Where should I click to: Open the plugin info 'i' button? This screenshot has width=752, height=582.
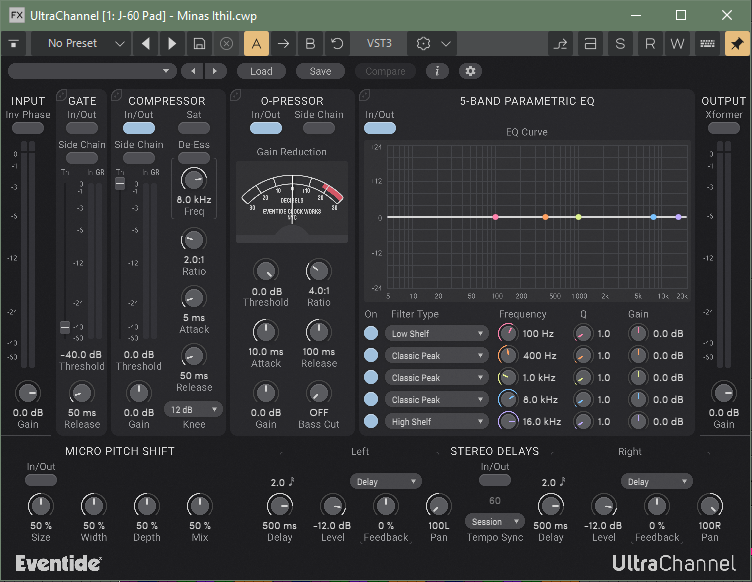(x=437, y=71)
